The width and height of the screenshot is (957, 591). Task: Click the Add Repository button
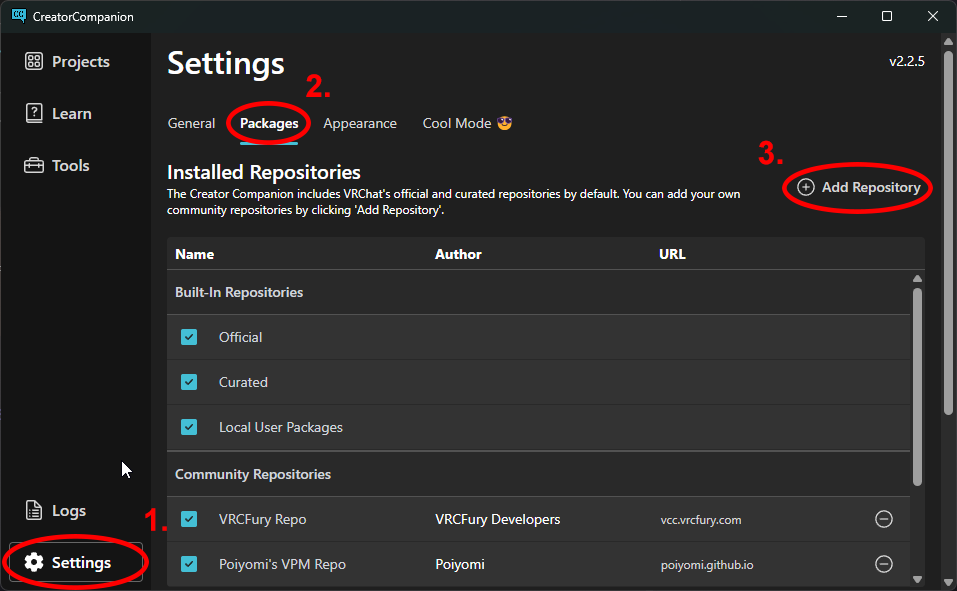tap(859, 188)
